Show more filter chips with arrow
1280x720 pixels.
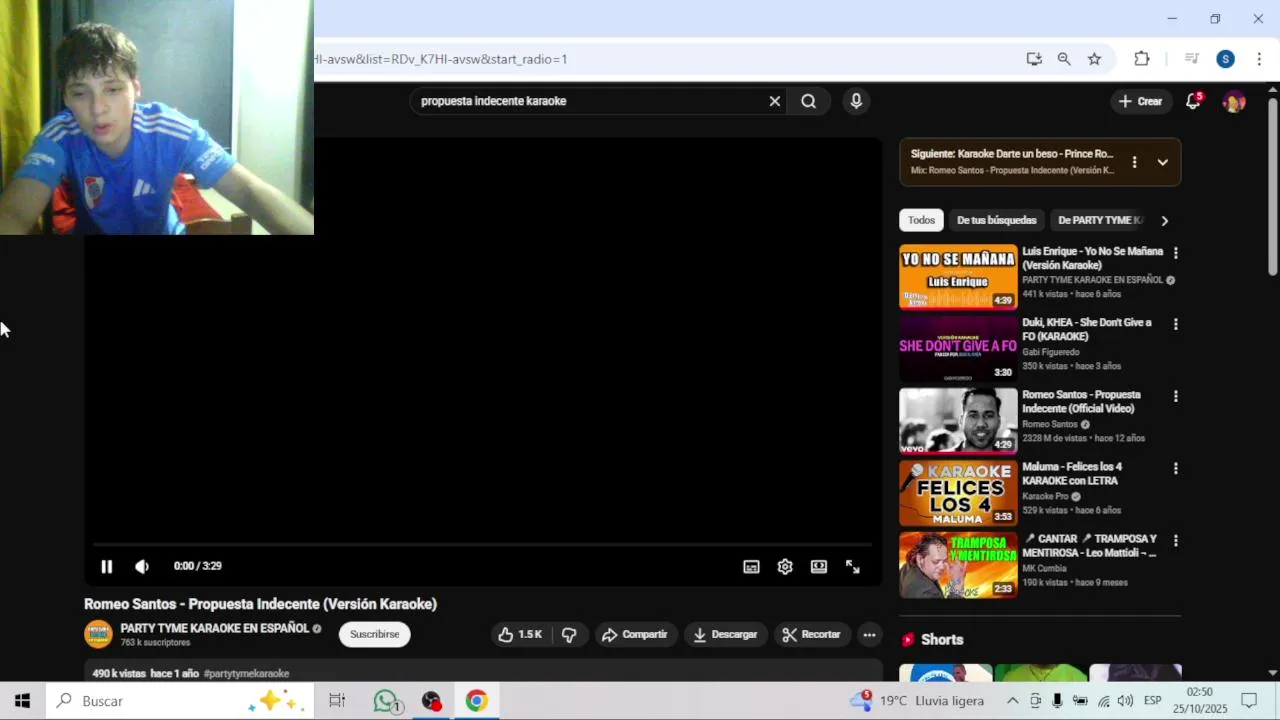click(x=1164, y=220)
